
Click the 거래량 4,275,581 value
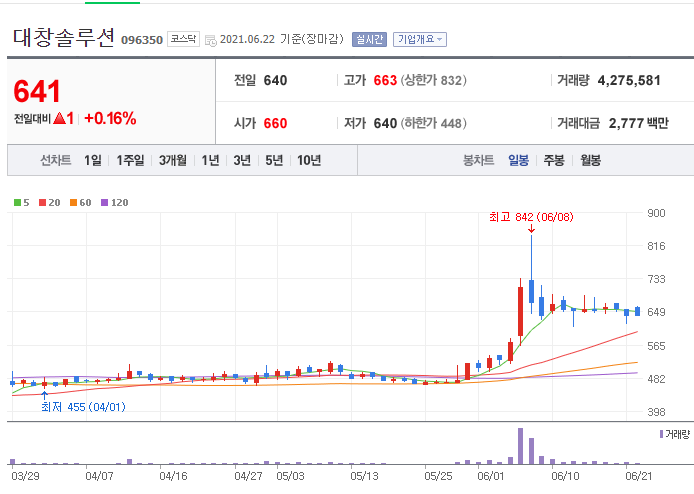coord(629,81)
